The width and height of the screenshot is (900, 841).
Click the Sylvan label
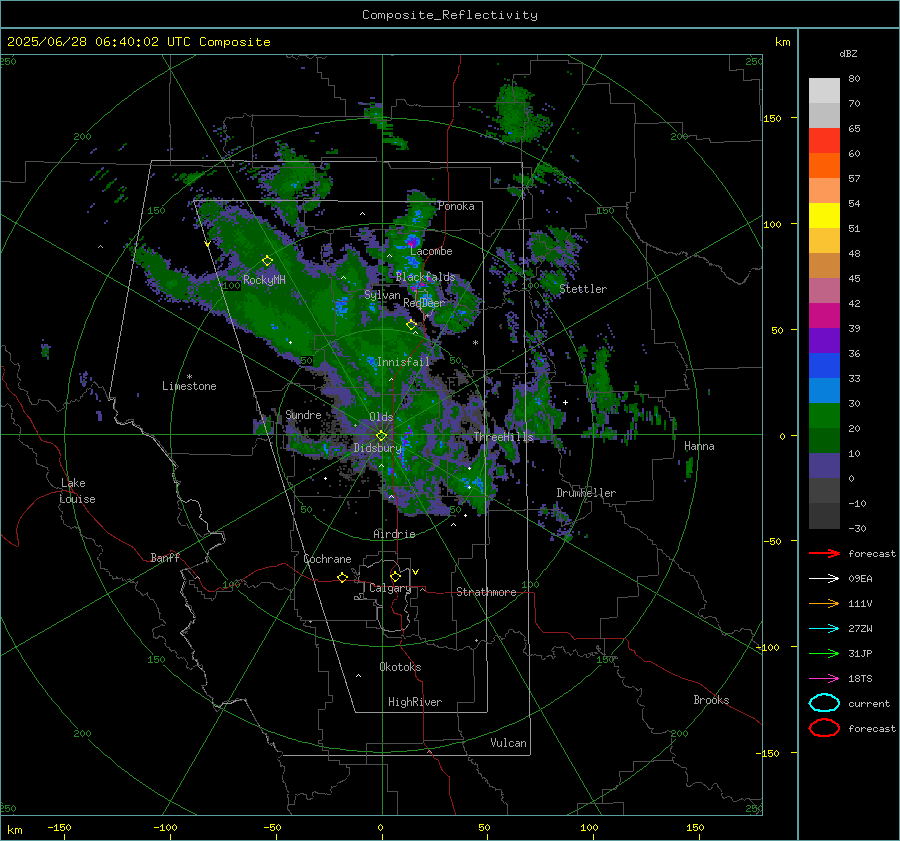382,295
